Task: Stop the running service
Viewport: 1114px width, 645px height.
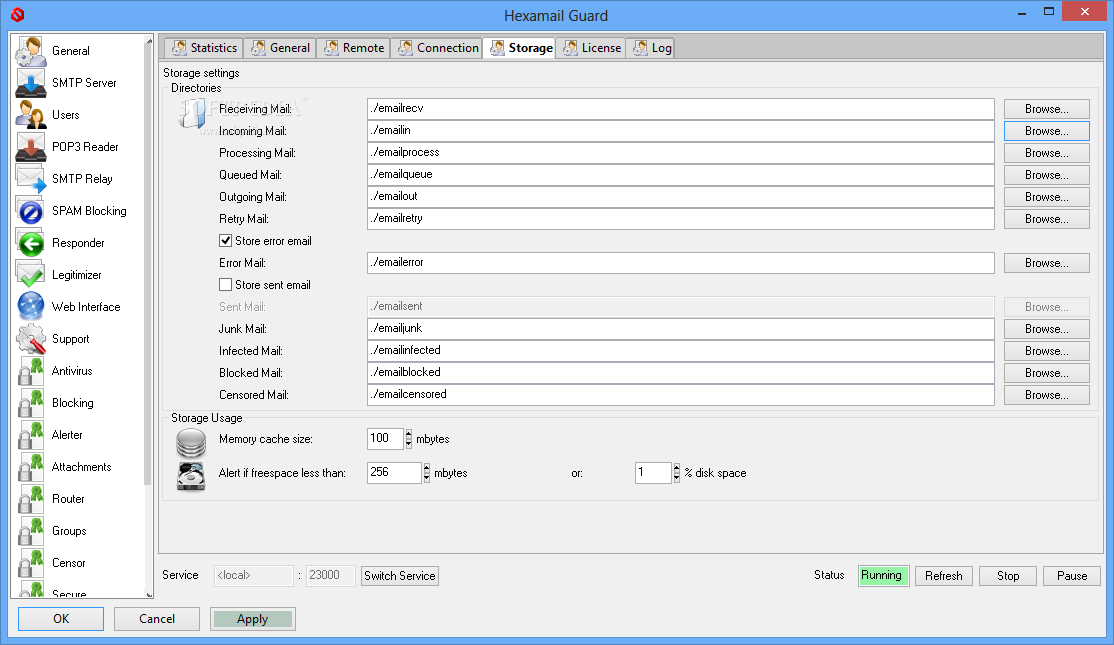Action: pos(1007,575)
